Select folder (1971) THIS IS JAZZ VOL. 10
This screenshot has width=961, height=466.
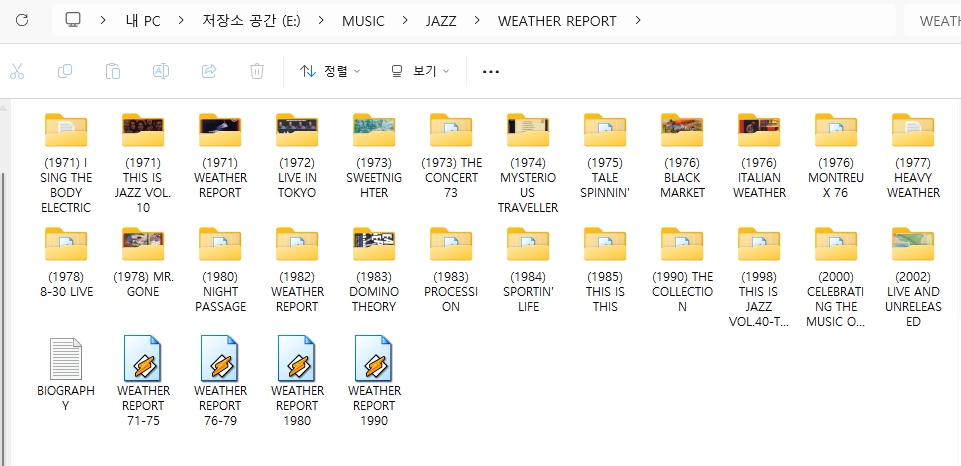click(x=143, y=162)
